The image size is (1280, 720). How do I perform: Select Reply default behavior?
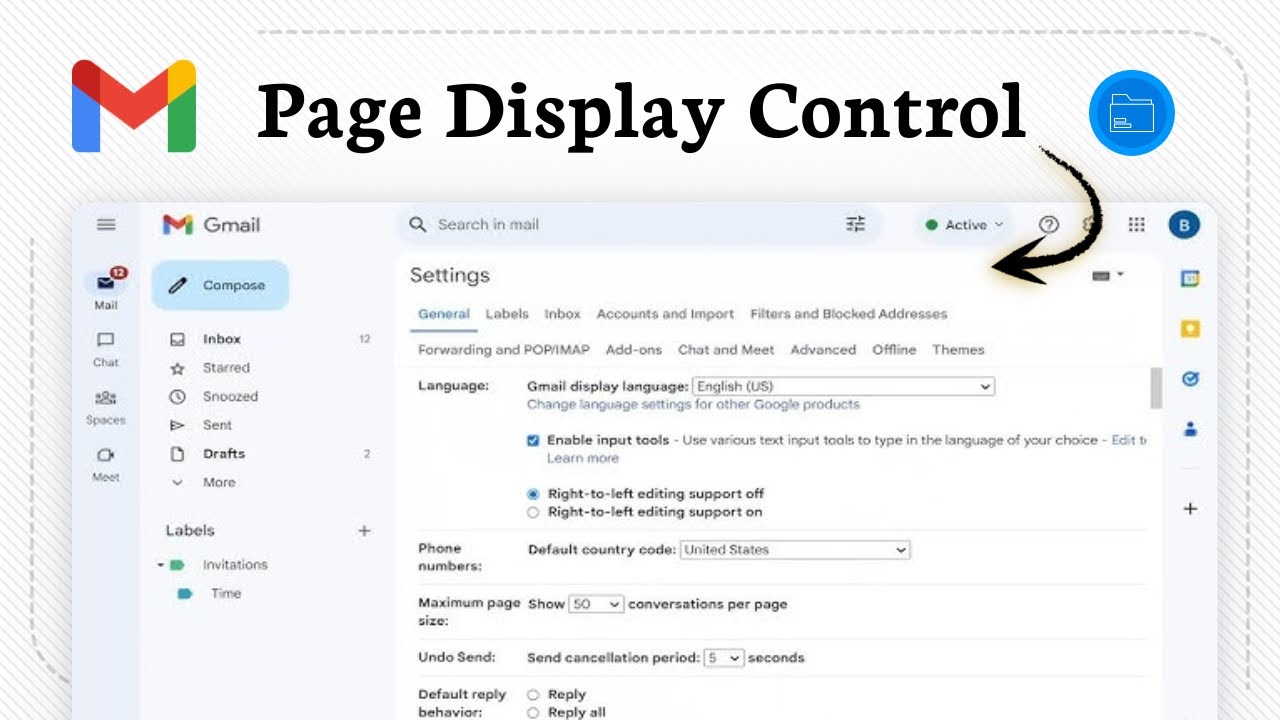[533, 694]
